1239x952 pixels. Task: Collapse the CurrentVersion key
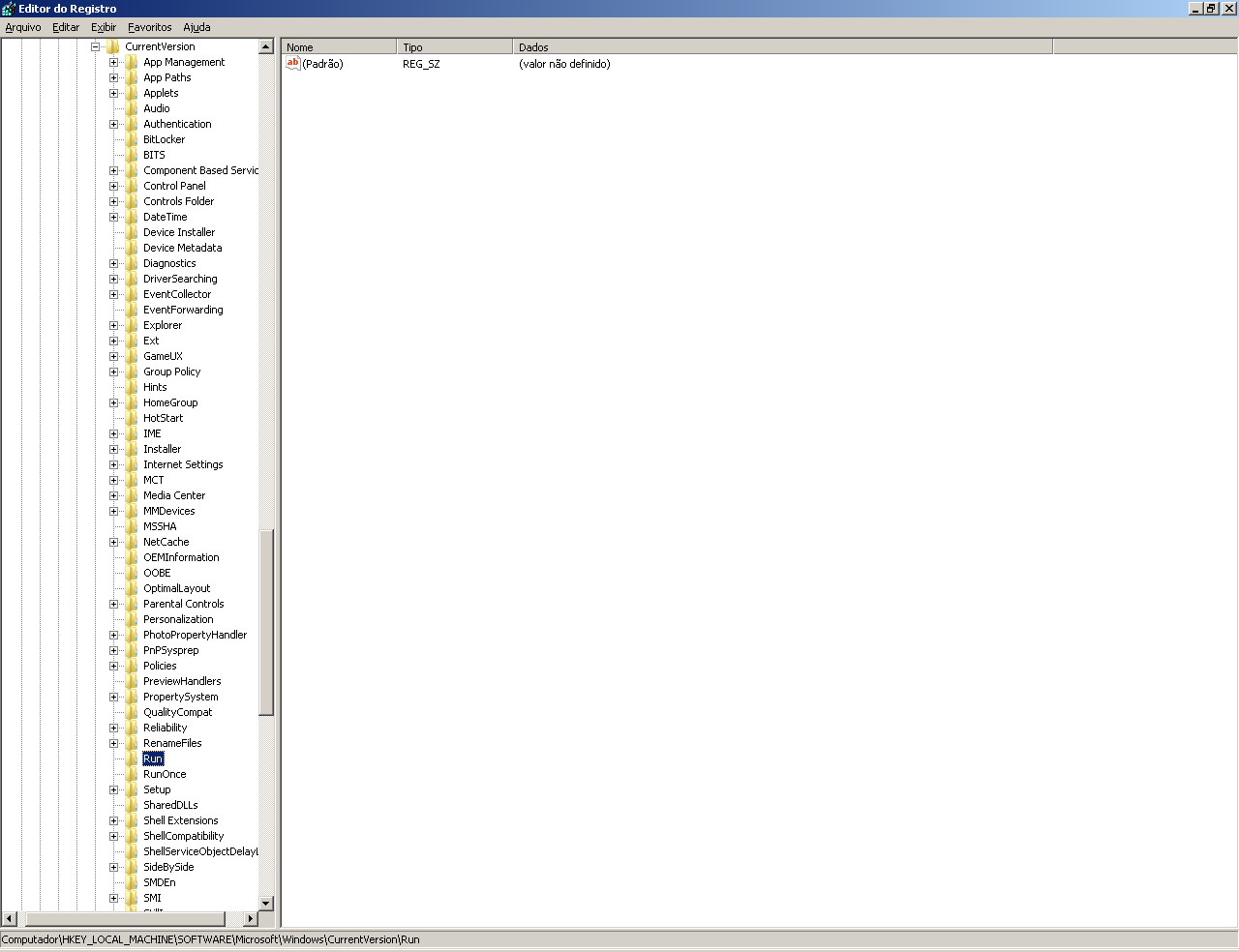point(96,46)
